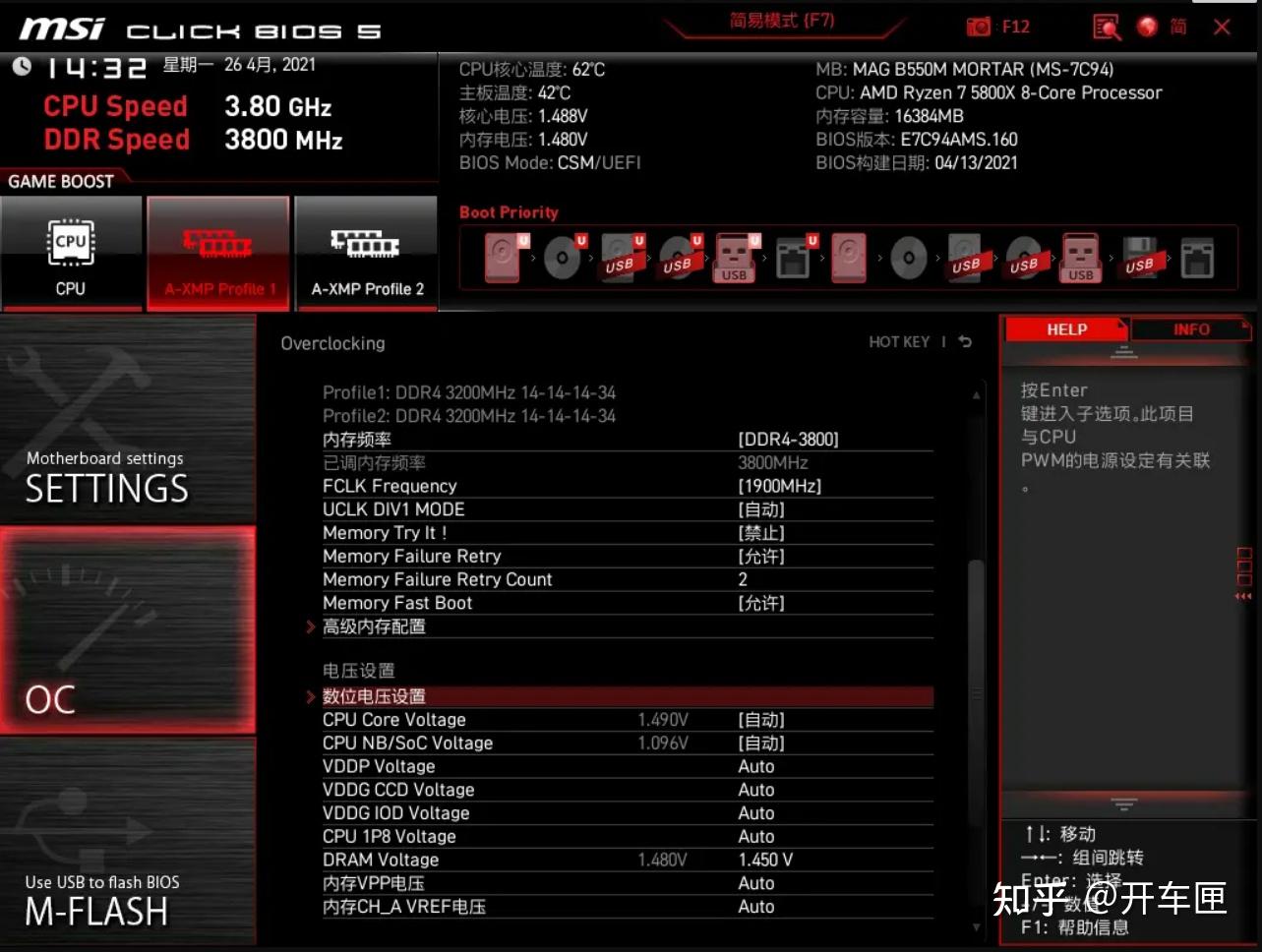Click the MSI logo in top-left corner
Screen dimensions: 1262x952
pos(61,28)
